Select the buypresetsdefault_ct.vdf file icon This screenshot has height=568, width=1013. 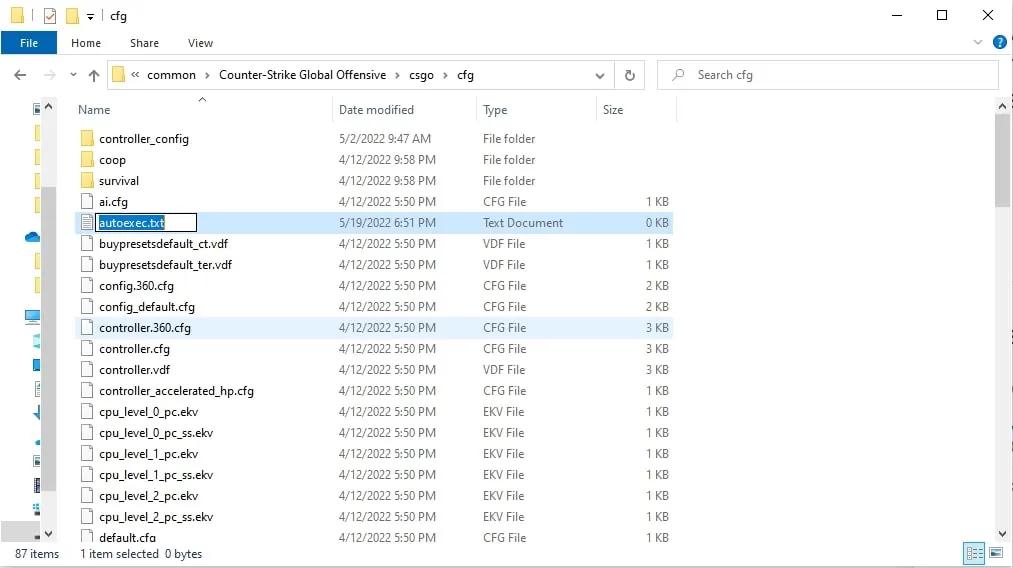[x=87, y=244]
